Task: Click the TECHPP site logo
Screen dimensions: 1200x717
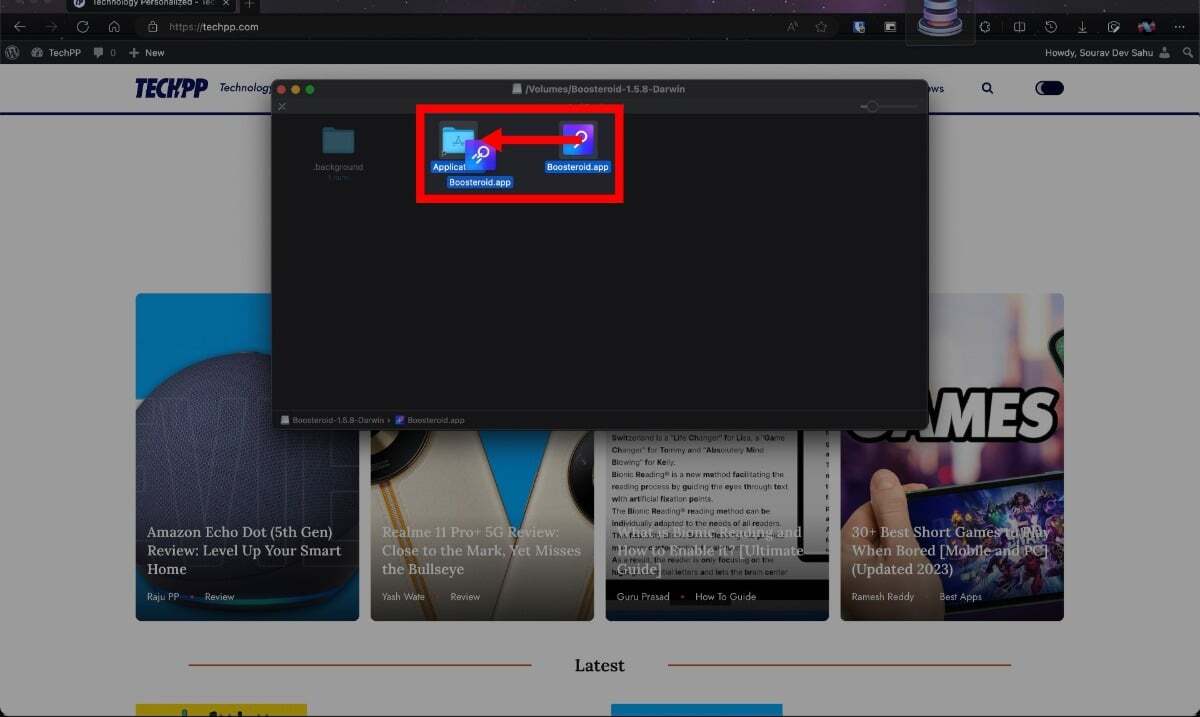Action: [171, 88]
